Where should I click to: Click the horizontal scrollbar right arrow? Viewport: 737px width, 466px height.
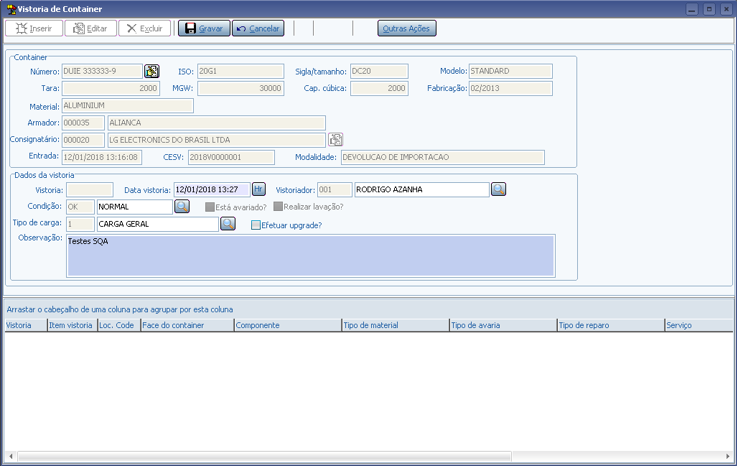pos(728,456)
